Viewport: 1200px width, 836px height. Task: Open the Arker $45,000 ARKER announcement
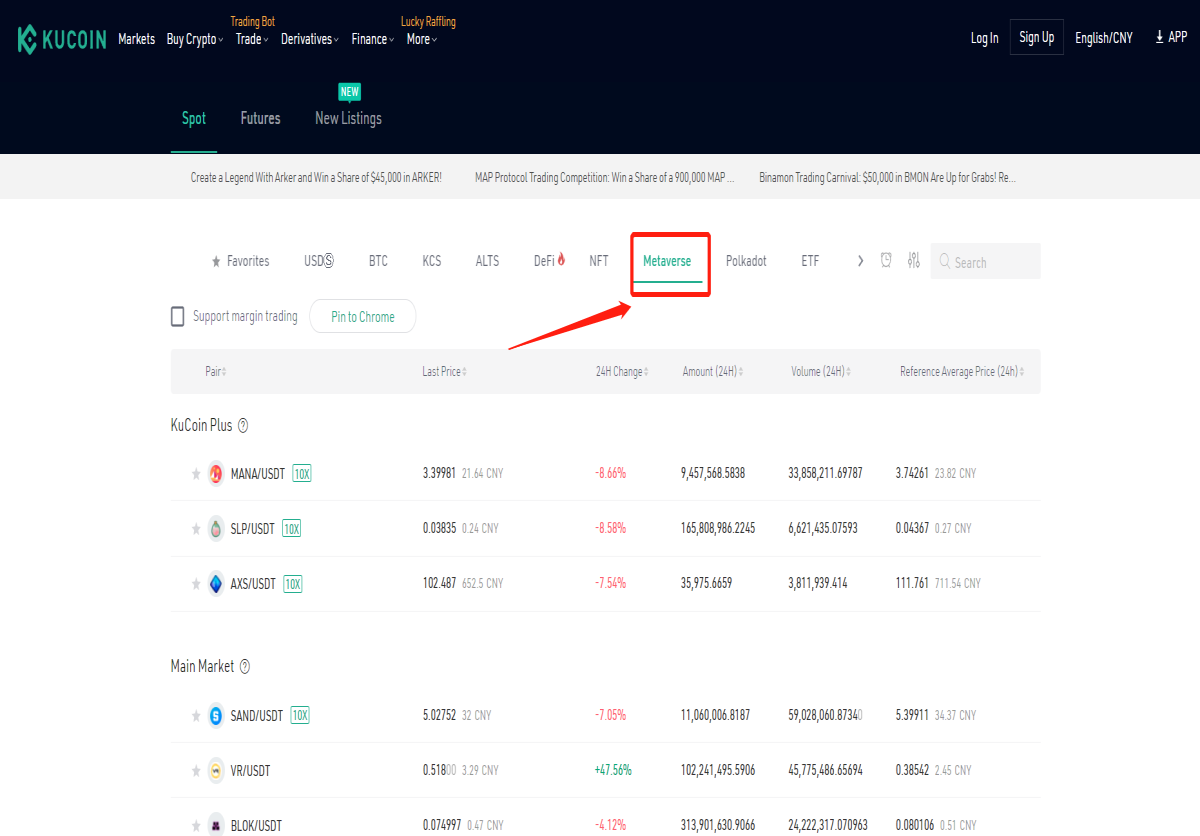coord(316,177)
